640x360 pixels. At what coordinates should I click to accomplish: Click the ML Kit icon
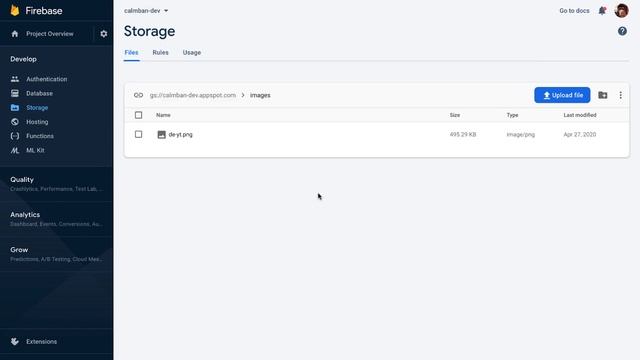pyautogui.click(x=15, y=150)
